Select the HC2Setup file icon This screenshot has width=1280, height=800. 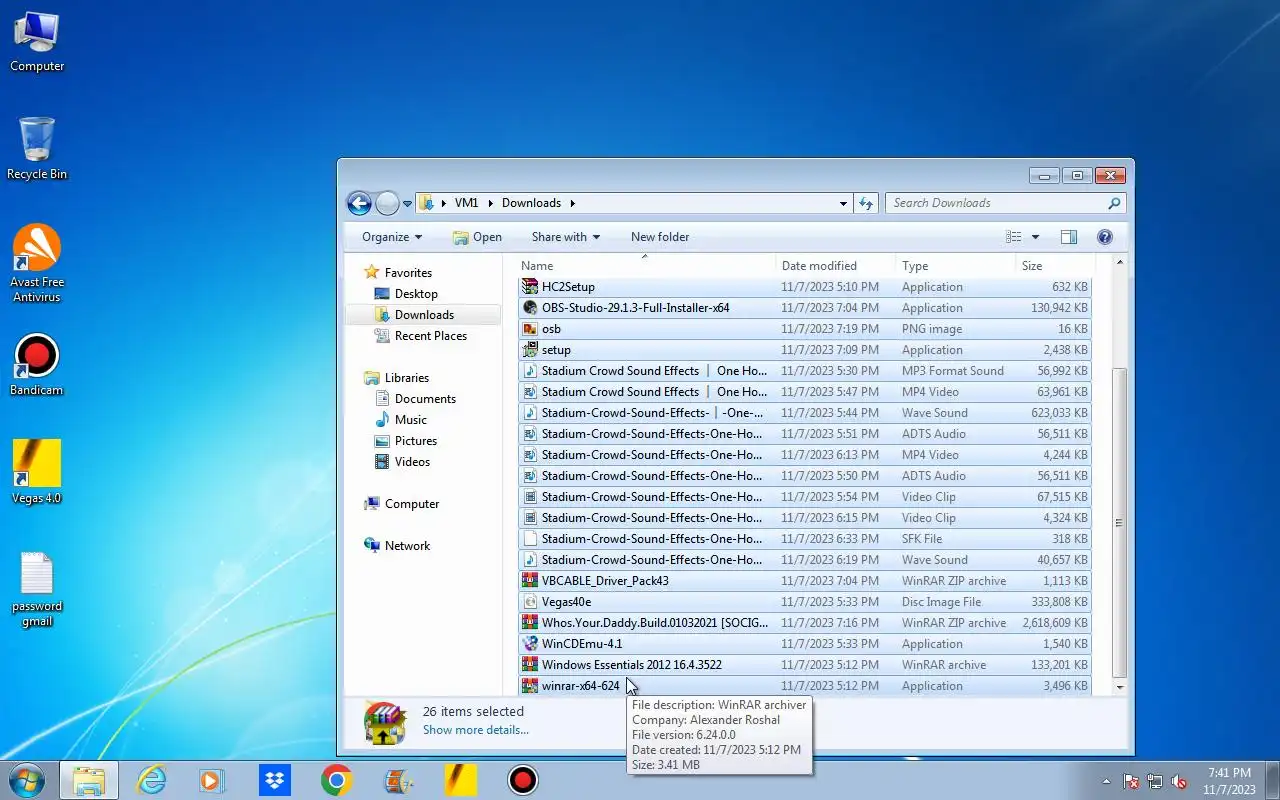530,287
